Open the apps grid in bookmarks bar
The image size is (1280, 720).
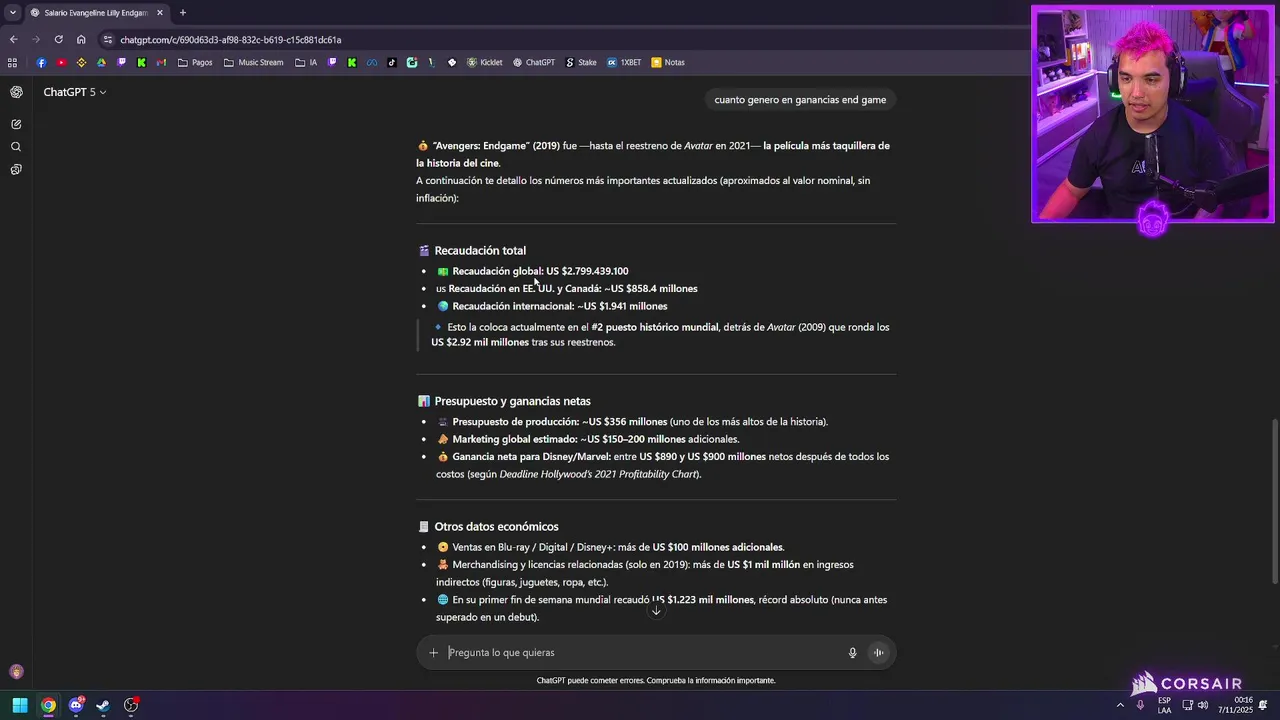coord(12,62)
